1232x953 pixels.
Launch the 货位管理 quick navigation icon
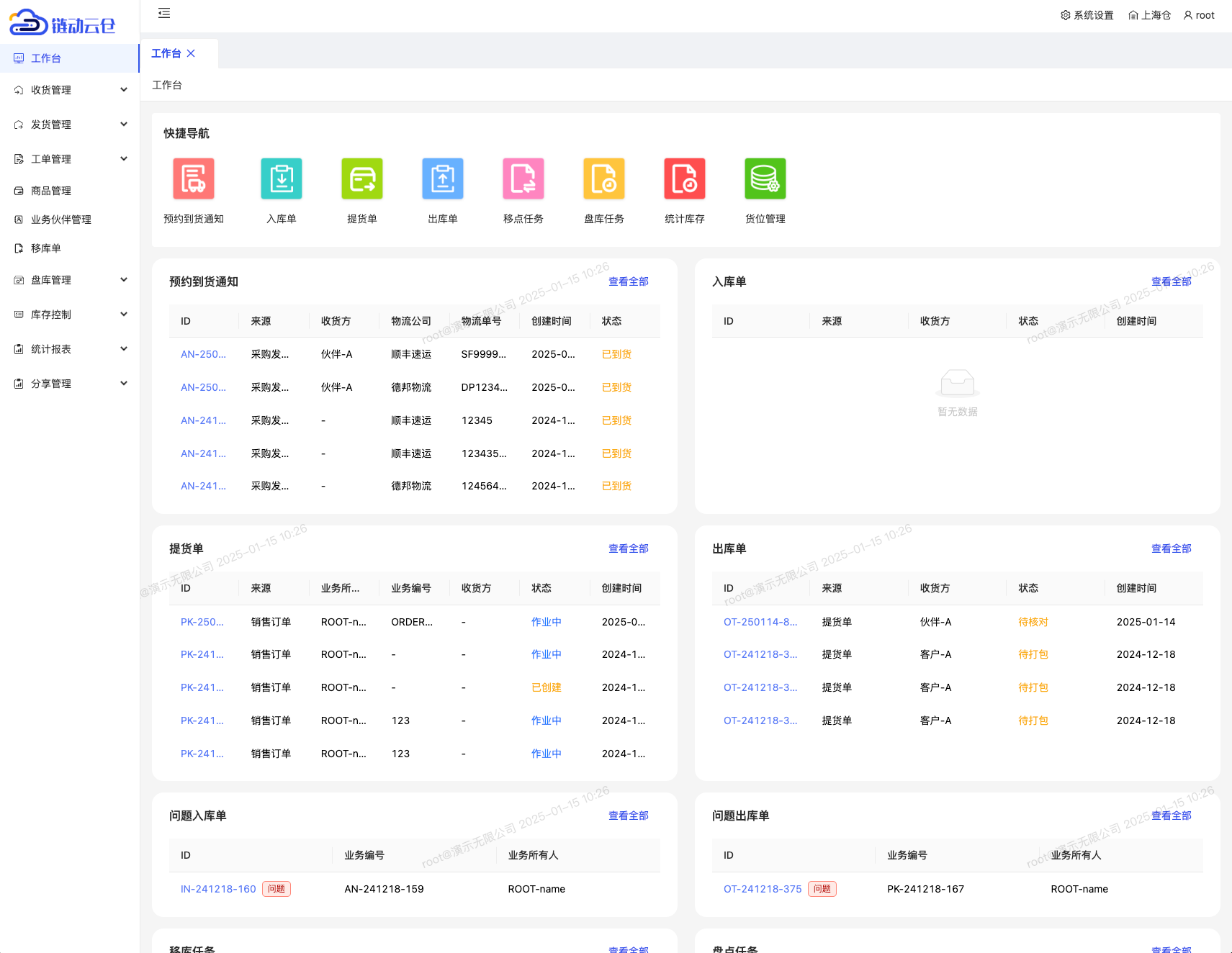(765, 179)
